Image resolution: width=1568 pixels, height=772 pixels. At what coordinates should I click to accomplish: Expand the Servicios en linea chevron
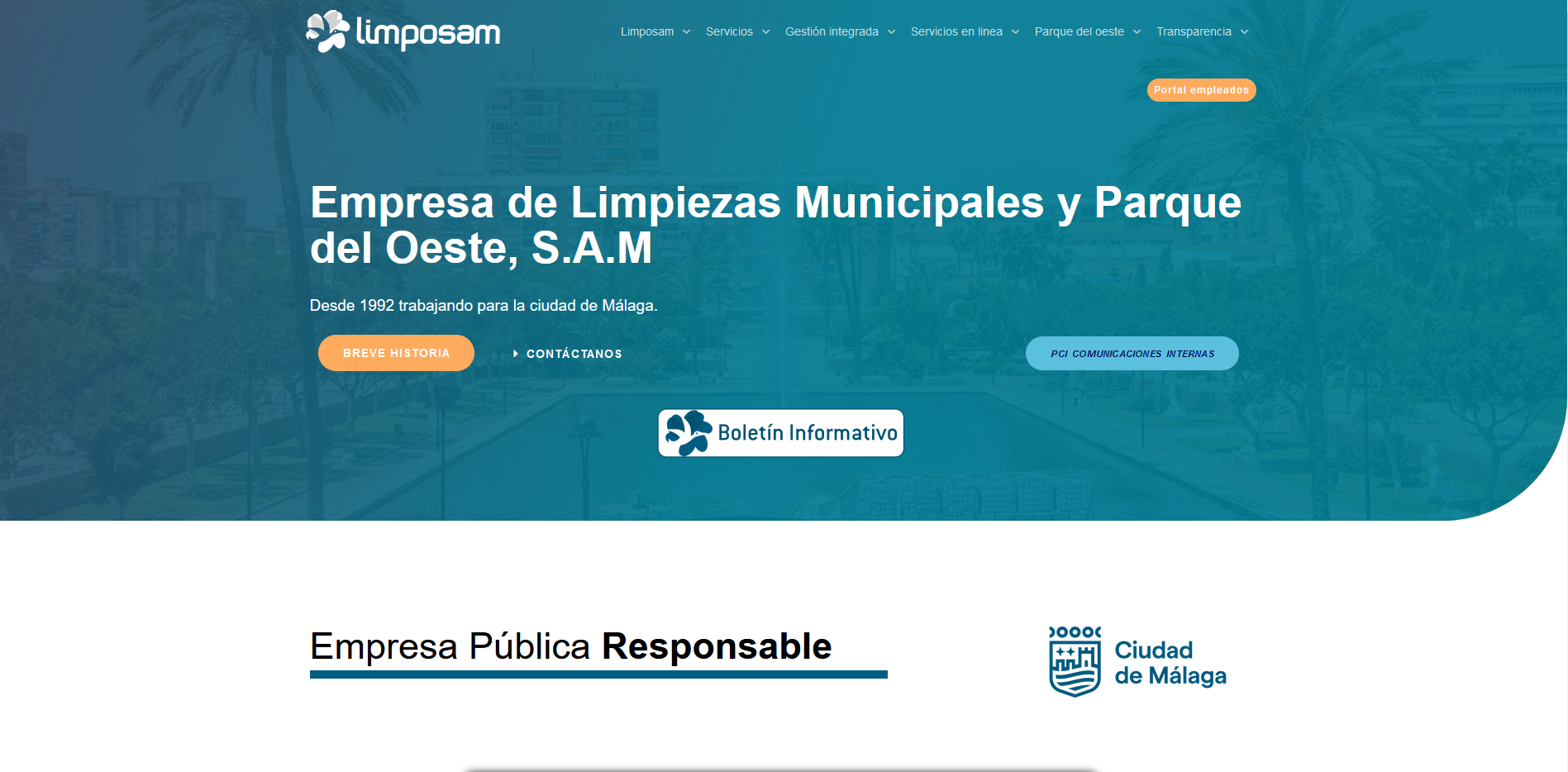tap(1015, 32)
